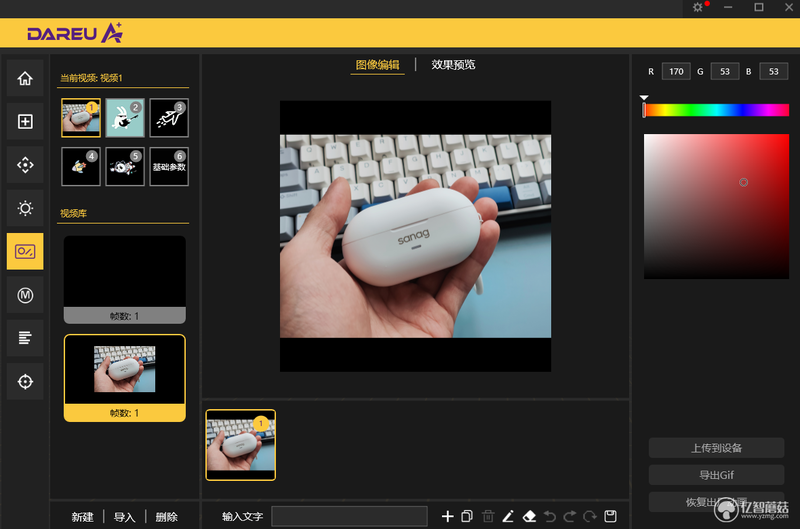The width and height of the screenshot is (800, 529).
Task: Click the copy frame icon
Action: 467,516
